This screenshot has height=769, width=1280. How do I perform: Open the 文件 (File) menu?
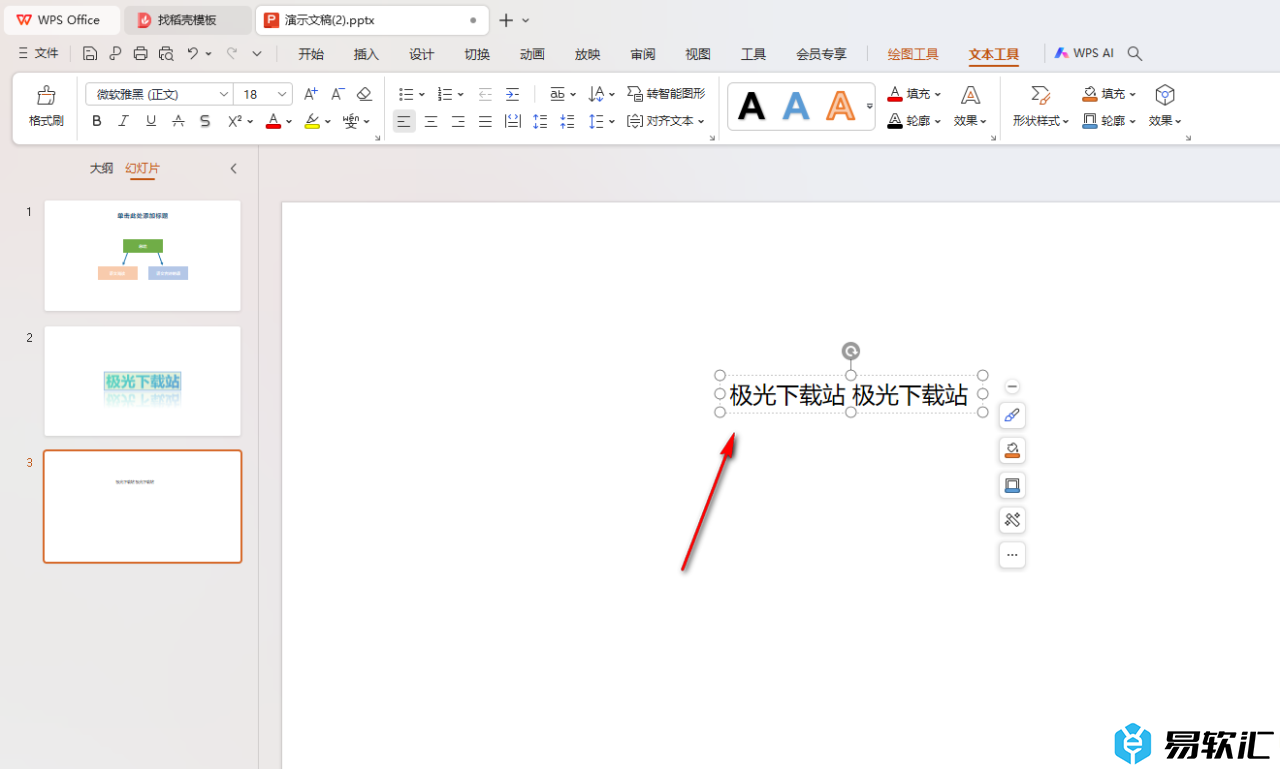38,53
